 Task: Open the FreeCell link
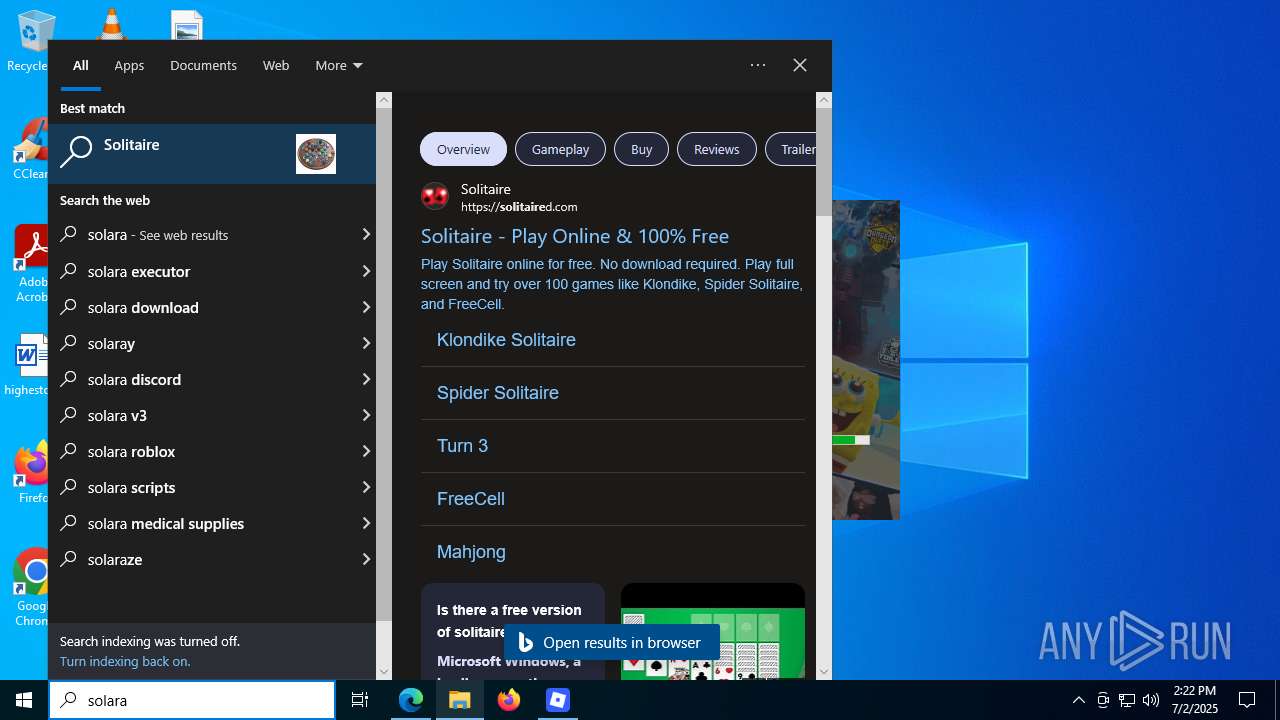(x=471, y=499)
